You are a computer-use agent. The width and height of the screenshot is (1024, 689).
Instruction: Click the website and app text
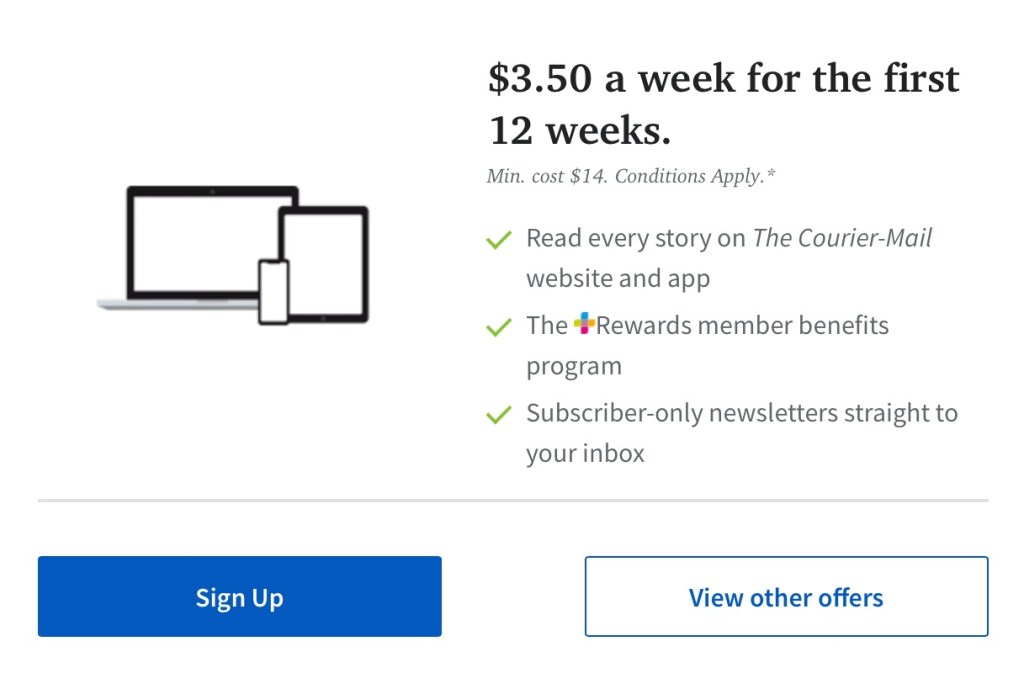pyautogui.click(x=618, y=278)
